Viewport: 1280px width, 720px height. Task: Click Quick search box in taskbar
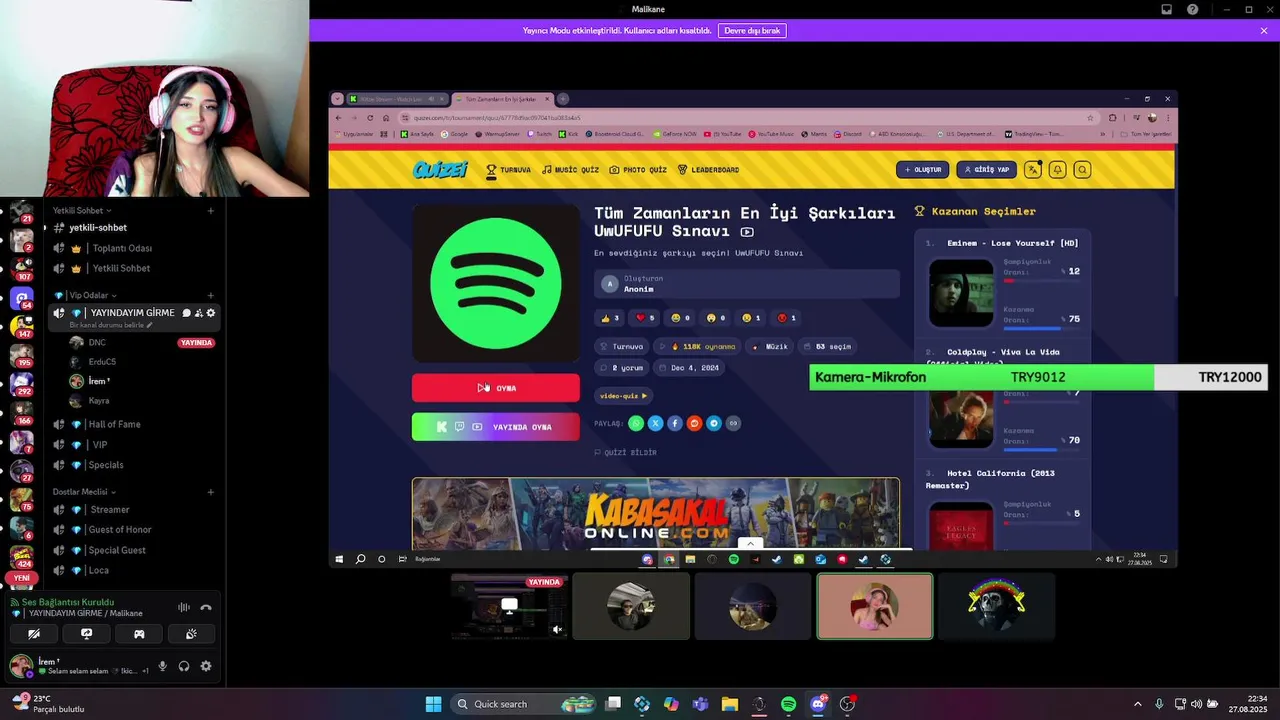[525, 704]
